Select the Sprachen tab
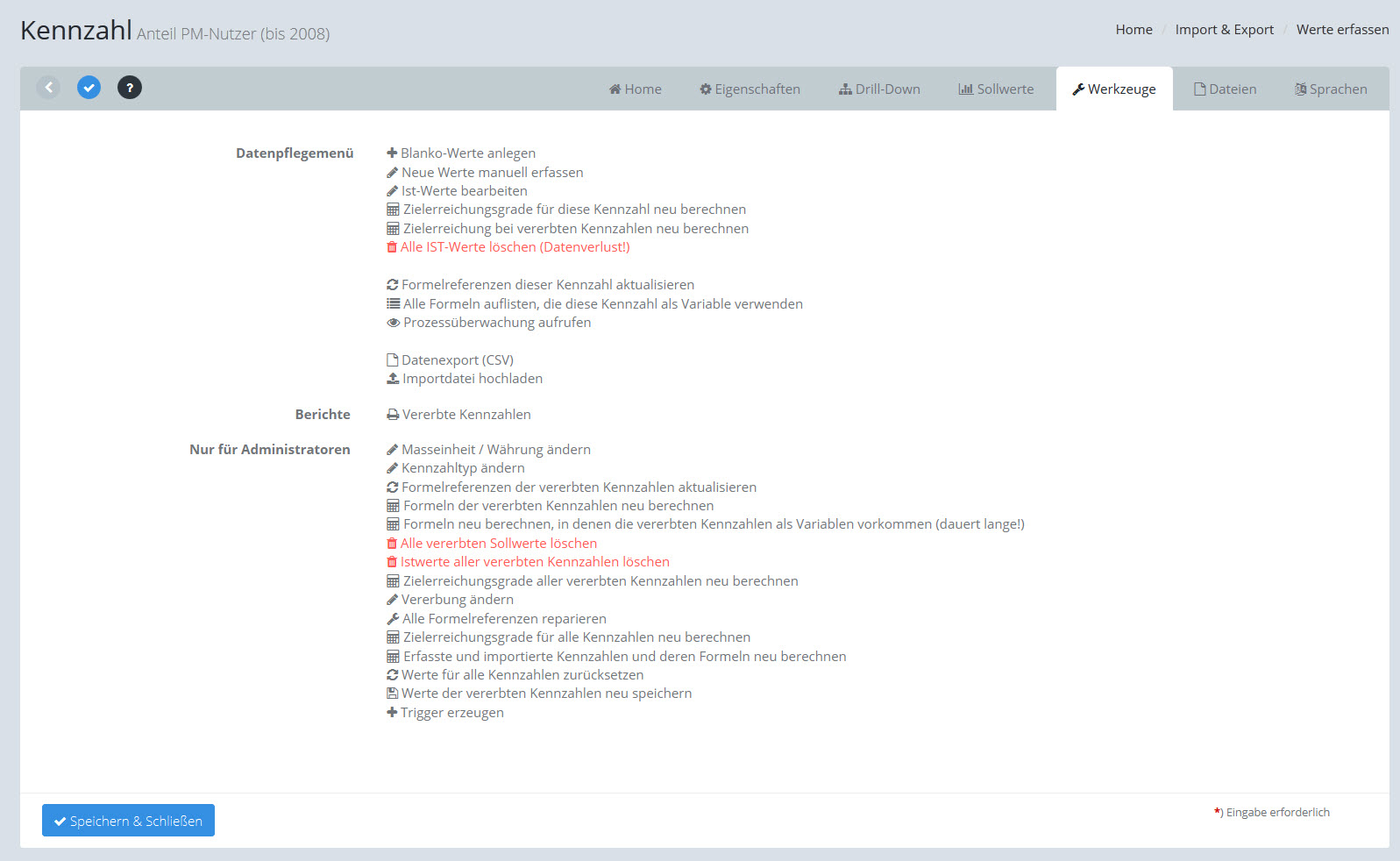The height and width of the screenshot is (861, 1400). (x=1331, y=89)
